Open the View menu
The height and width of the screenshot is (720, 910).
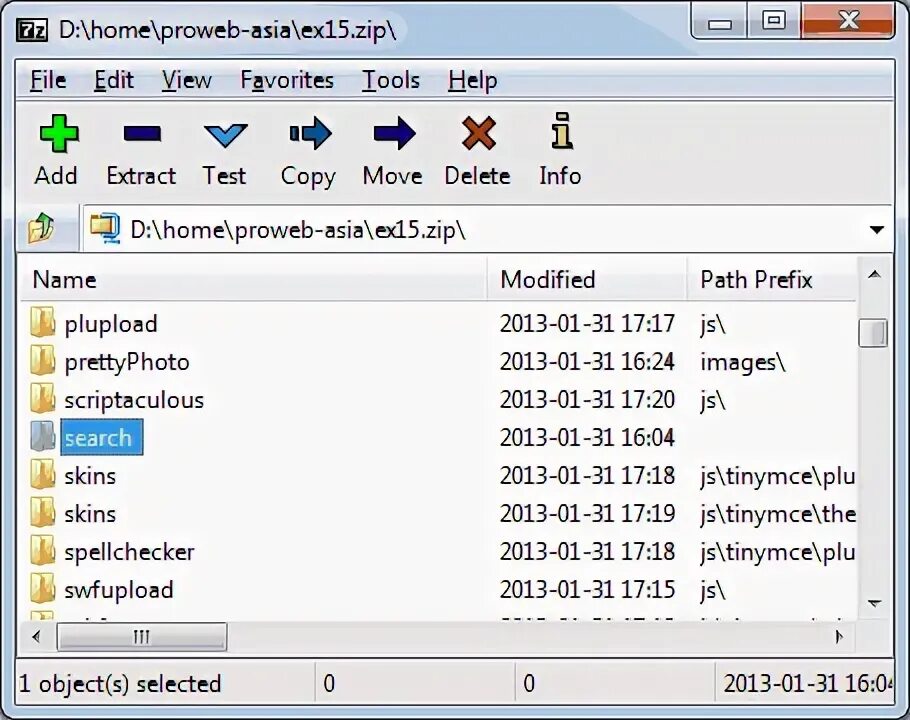186,80
